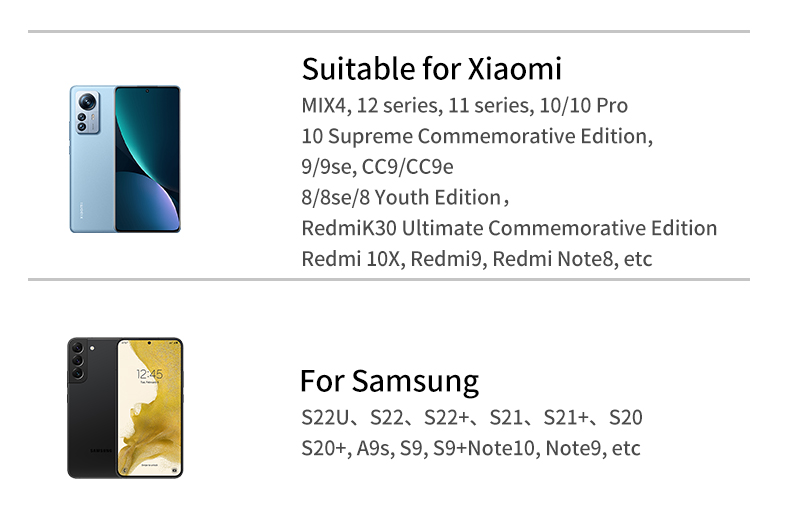The height and width of the screenshot is (514, 790).
Task: Click the "S20+, A9s, S9" model line
Action: pos(471,448)
